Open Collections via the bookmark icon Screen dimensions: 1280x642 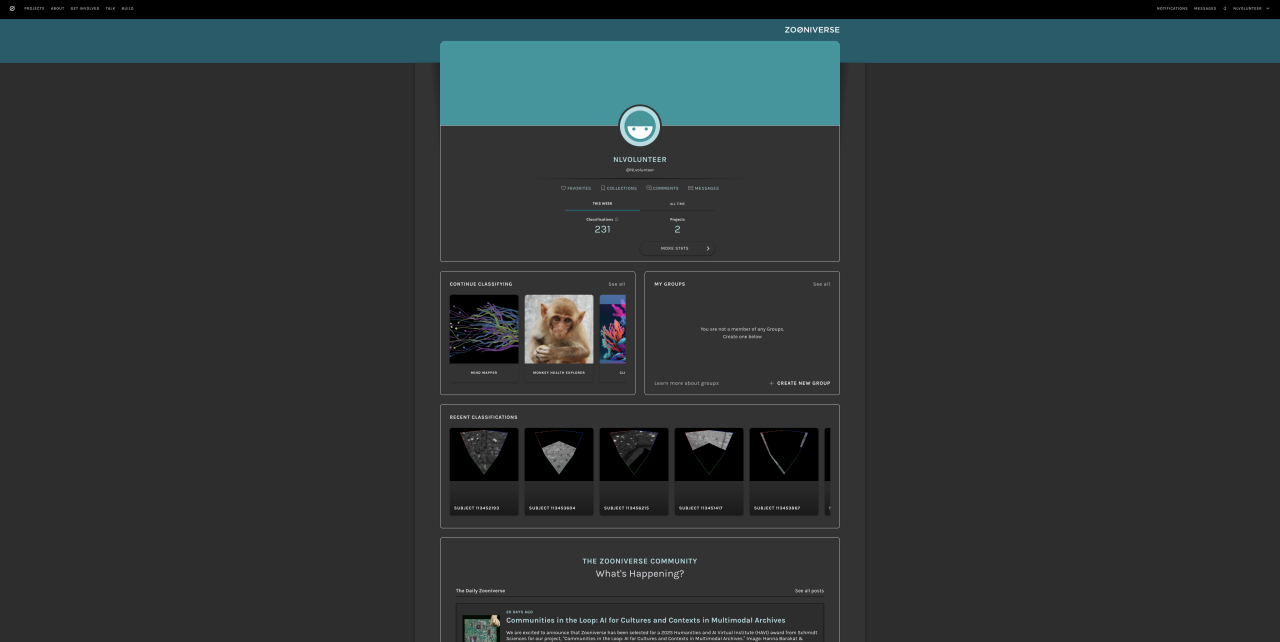[619, 188]
